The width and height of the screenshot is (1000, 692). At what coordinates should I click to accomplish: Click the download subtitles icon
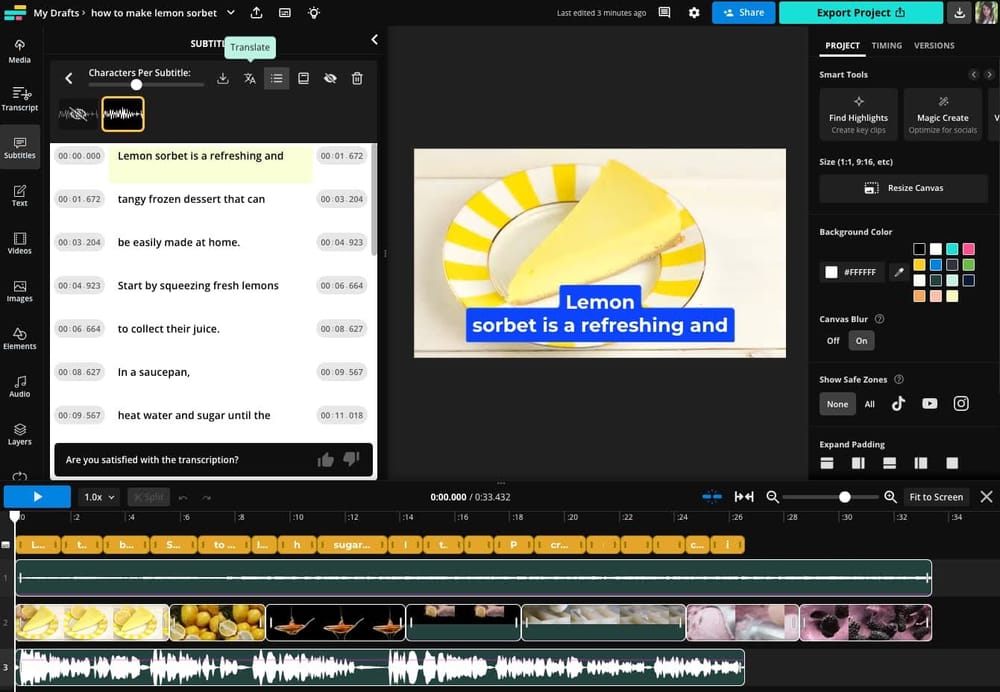222,78
